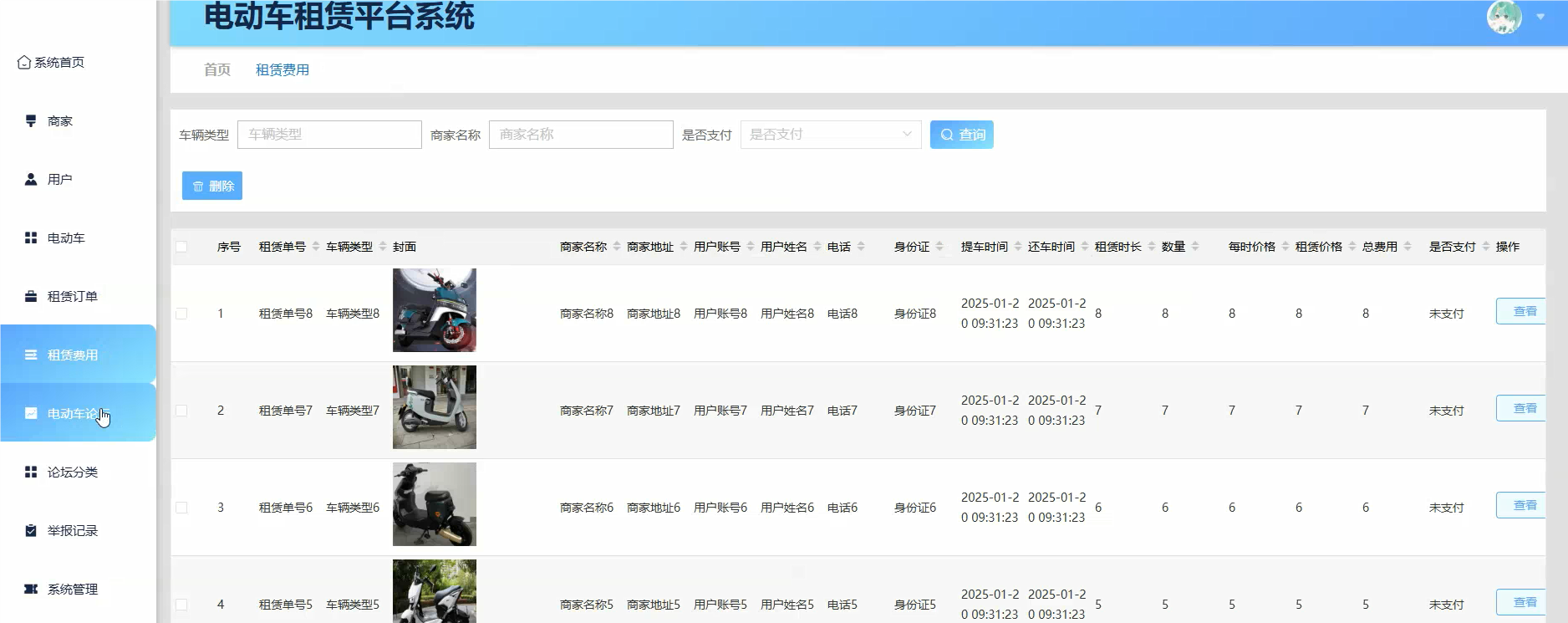Sort by 还车时间 column arrows

click(1085, 247)
